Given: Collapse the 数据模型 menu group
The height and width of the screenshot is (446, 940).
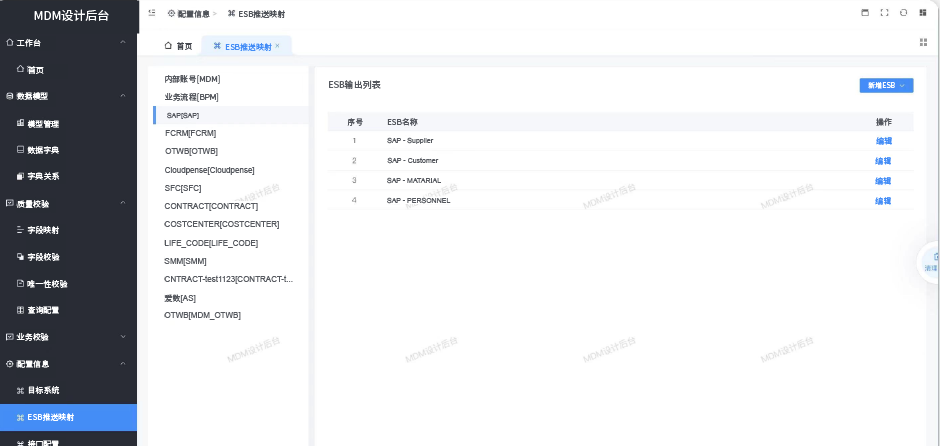Looking at the screenshot, I should point(122,96).
